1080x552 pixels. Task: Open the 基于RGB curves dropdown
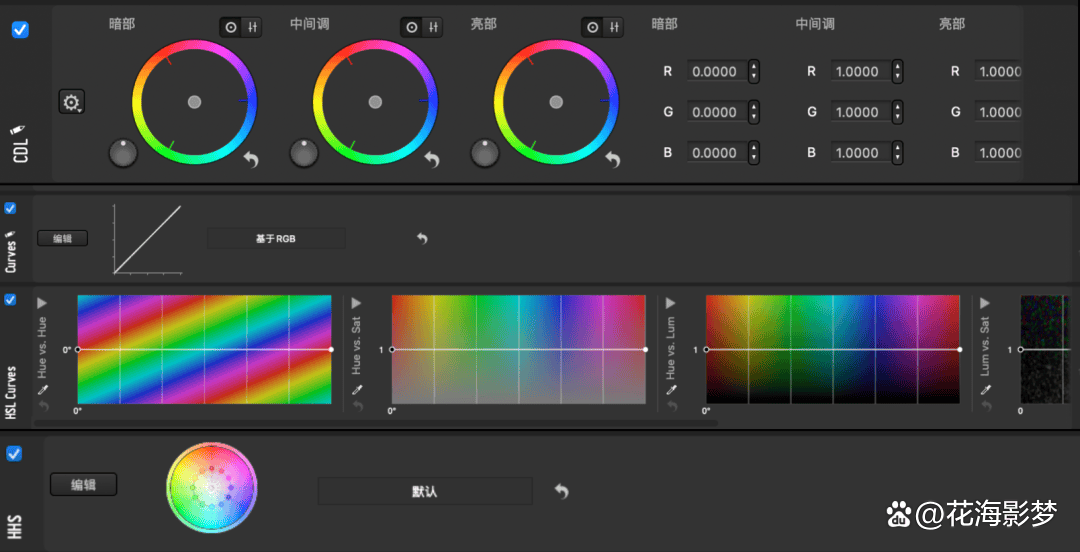click(275, 238)
